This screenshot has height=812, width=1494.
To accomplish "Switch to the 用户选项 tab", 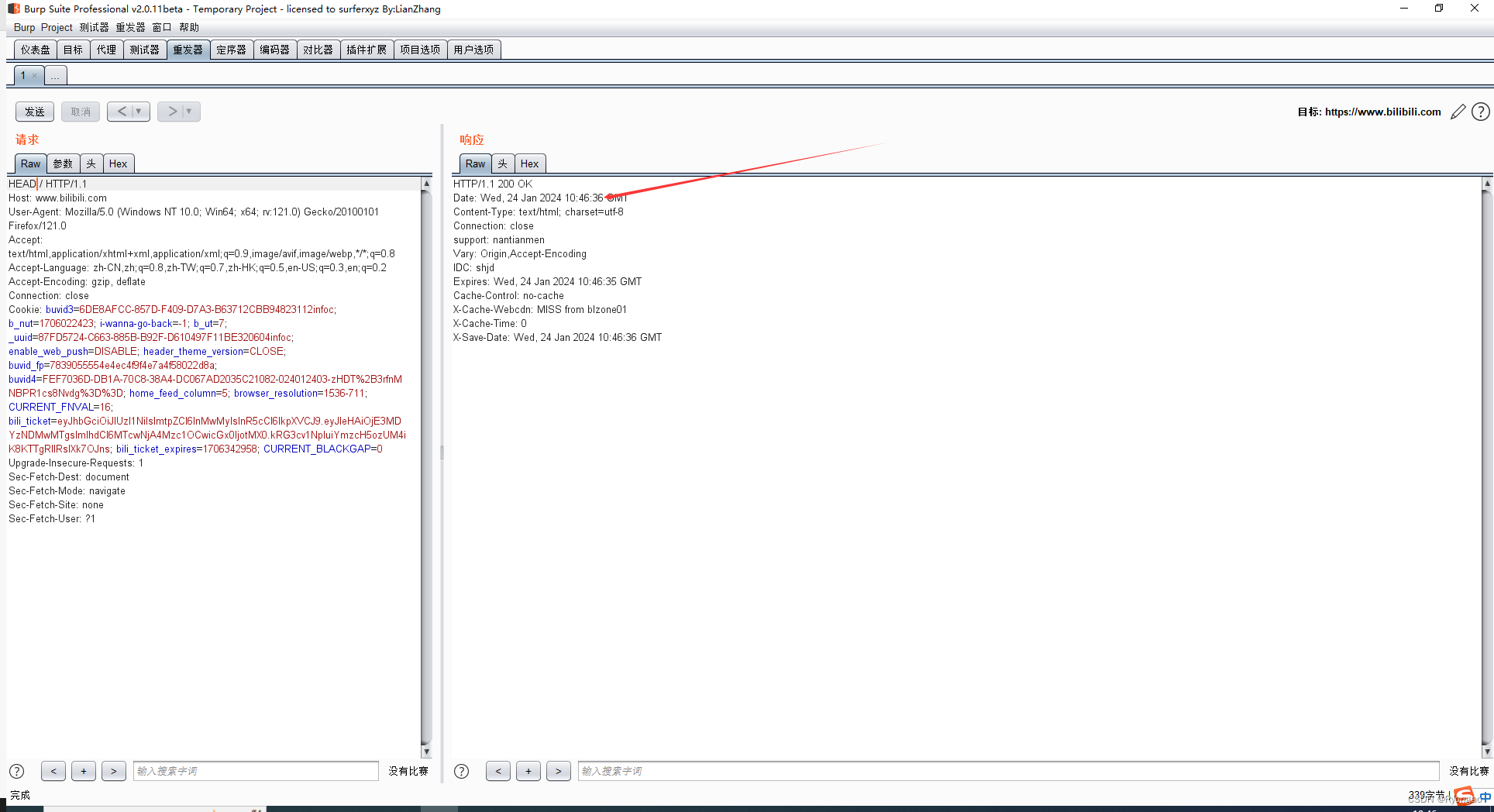I will click(x=473, y=50).
